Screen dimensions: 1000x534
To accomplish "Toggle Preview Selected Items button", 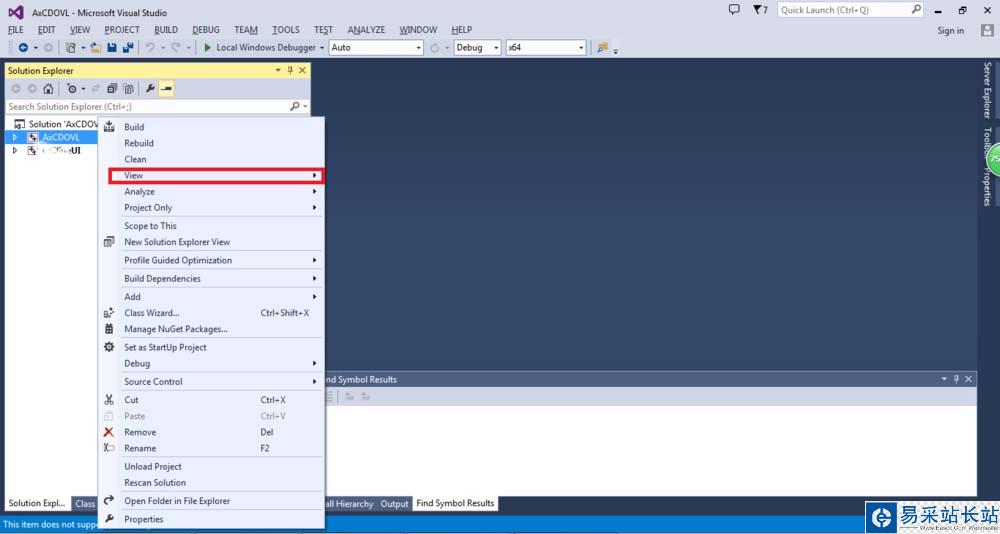I will click(x=166, y=89).
